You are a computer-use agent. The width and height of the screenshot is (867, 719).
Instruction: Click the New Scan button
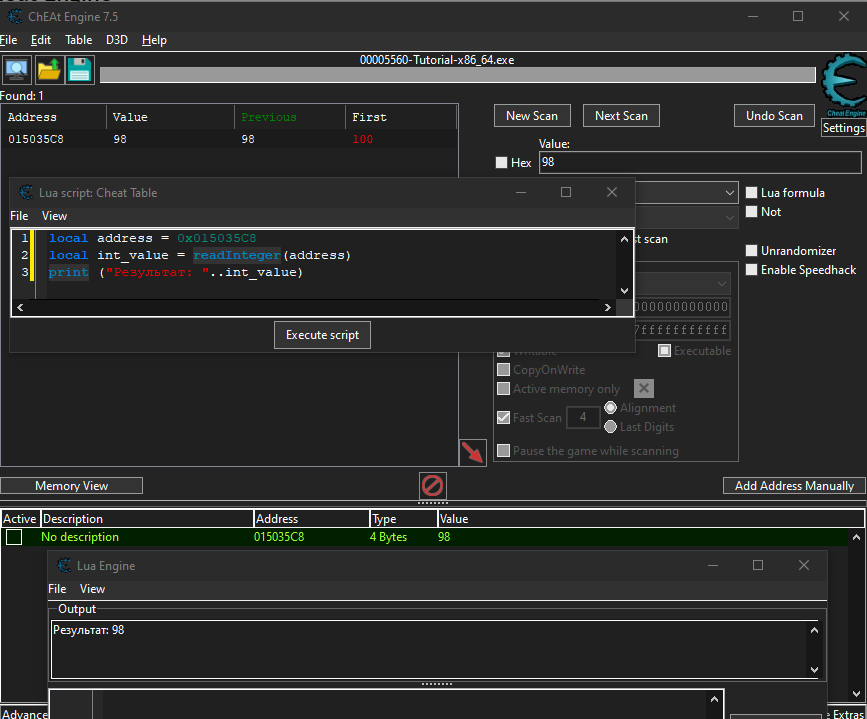click(532, 116)
